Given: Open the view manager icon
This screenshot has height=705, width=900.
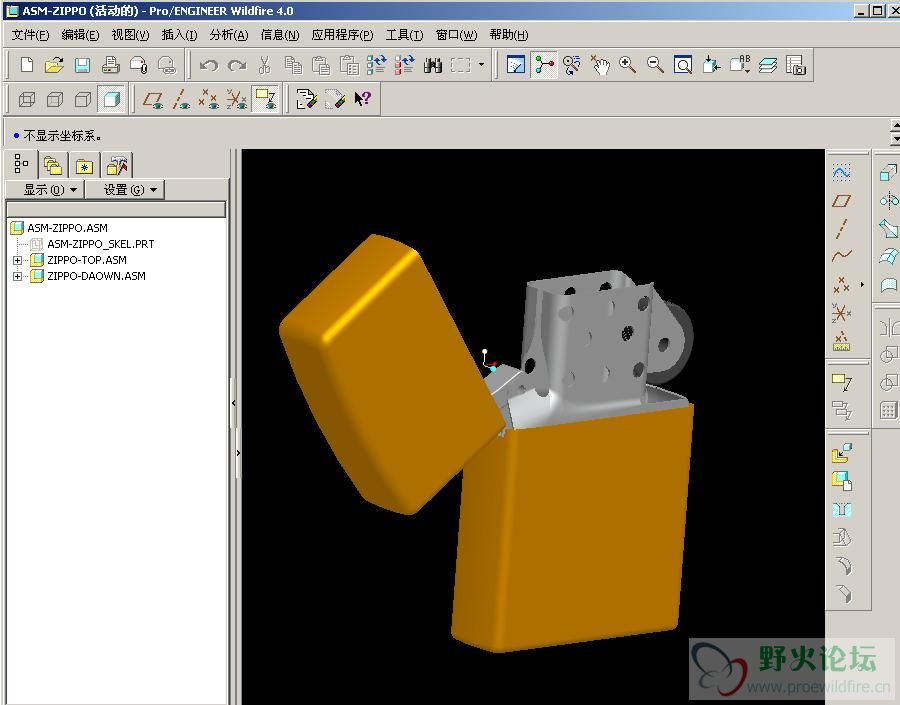Looking at the screenshot, I should click(796, 65).
